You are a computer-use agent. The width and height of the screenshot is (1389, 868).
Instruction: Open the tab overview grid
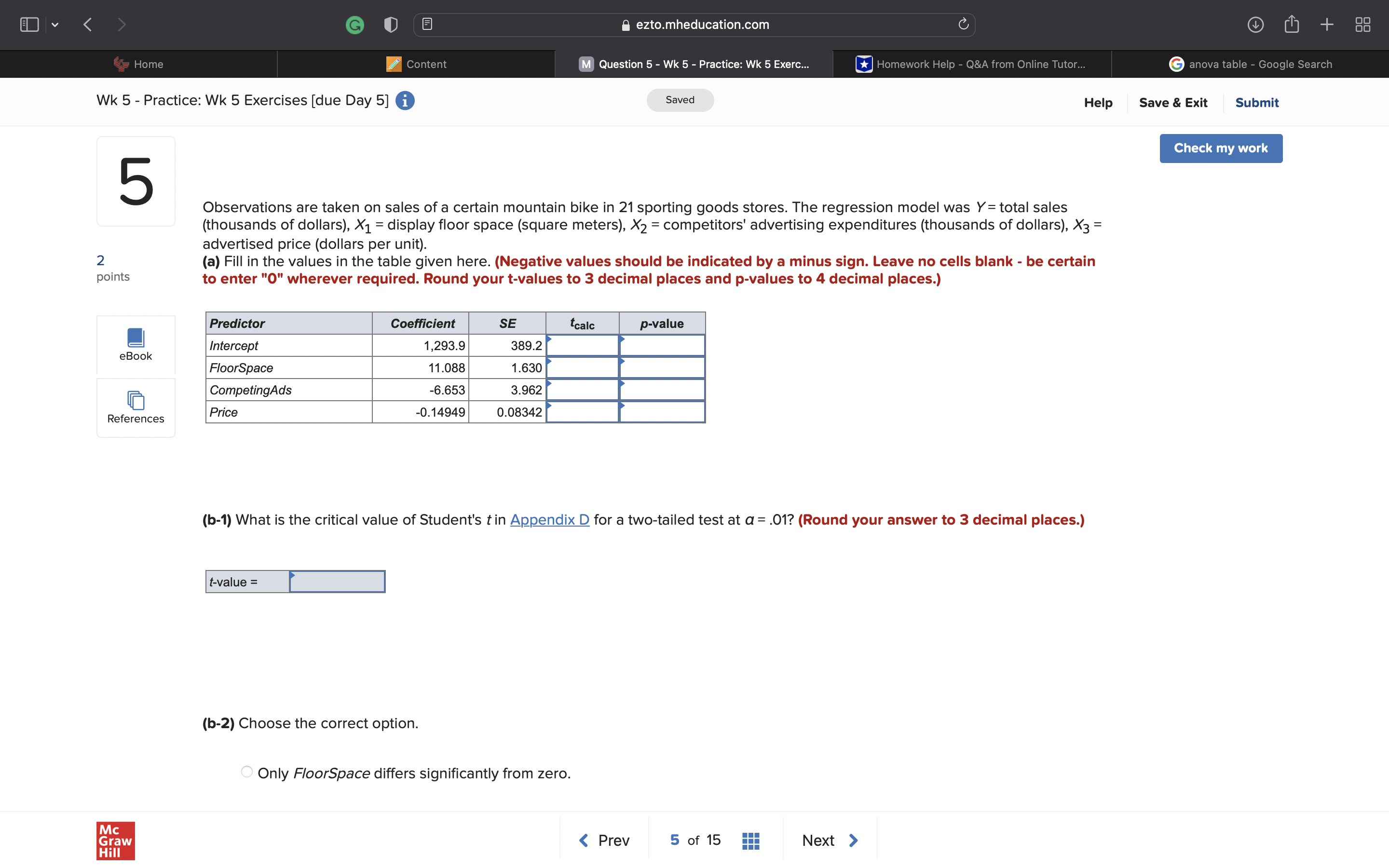[1363, 24]
